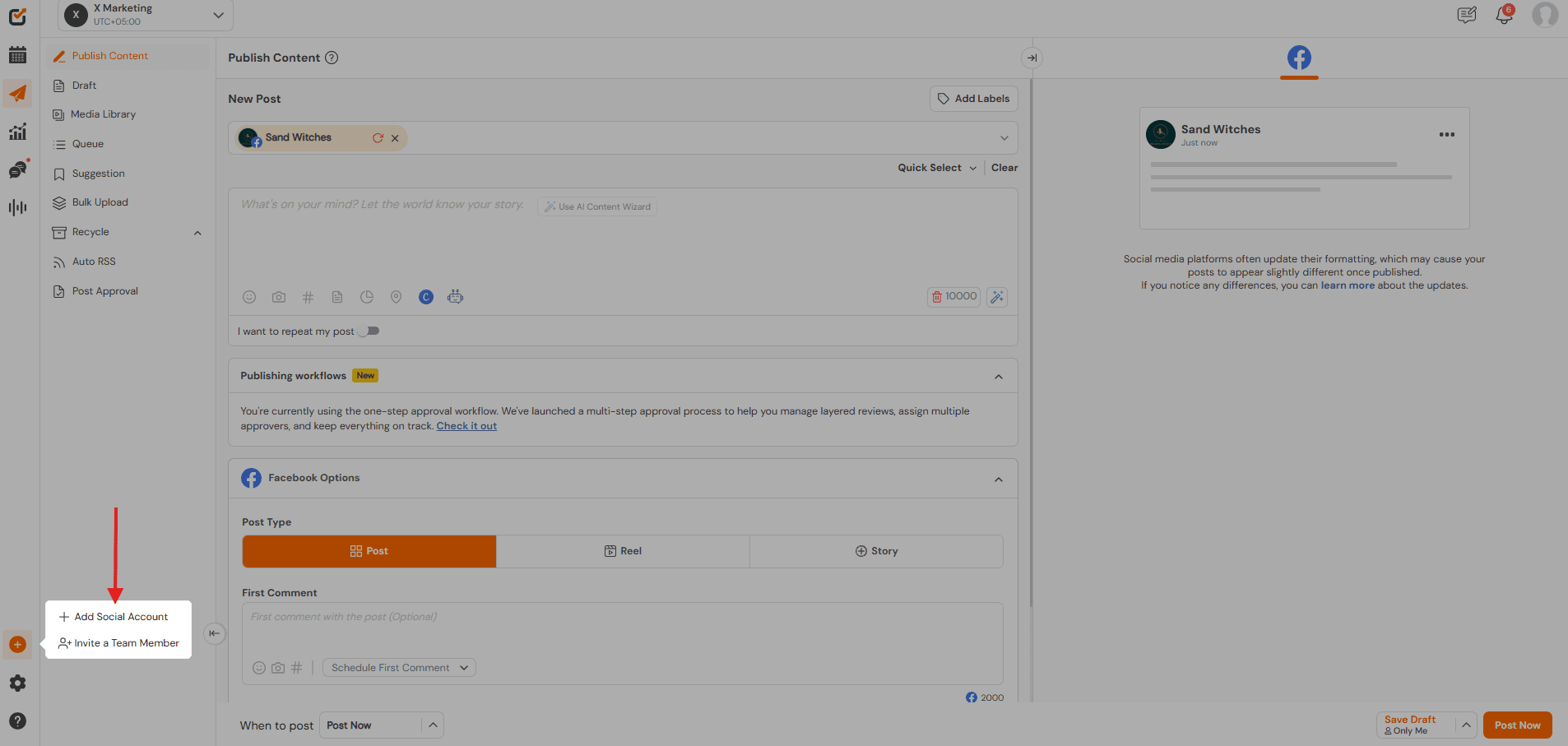Open the calendar view in the sidebar
Viewport: 1568px width, 746px height.
coord(17,54)
